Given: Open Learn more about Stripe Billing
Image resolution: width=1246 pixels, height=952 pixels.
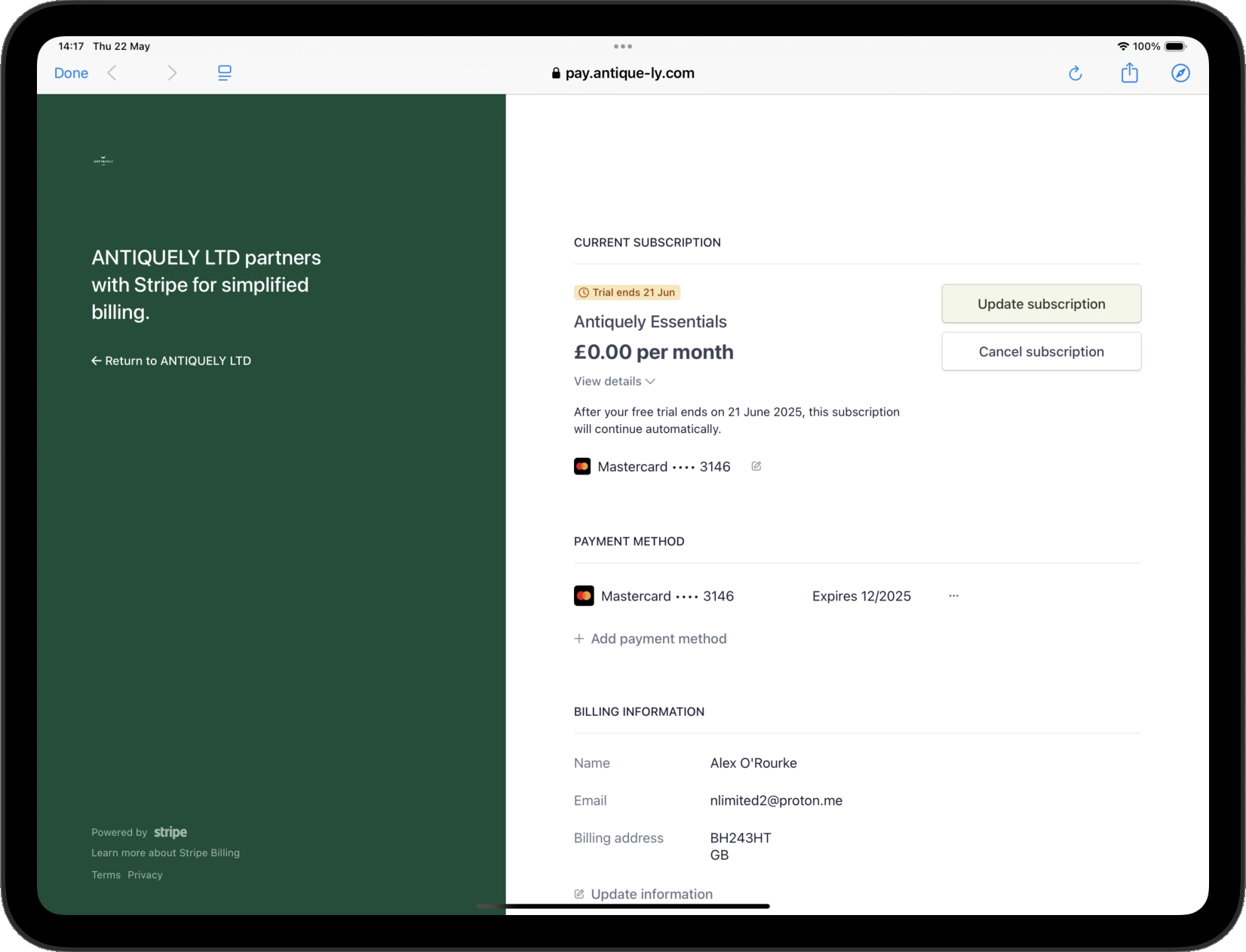Looking at the screenshot, I should [x=166, y=852].
